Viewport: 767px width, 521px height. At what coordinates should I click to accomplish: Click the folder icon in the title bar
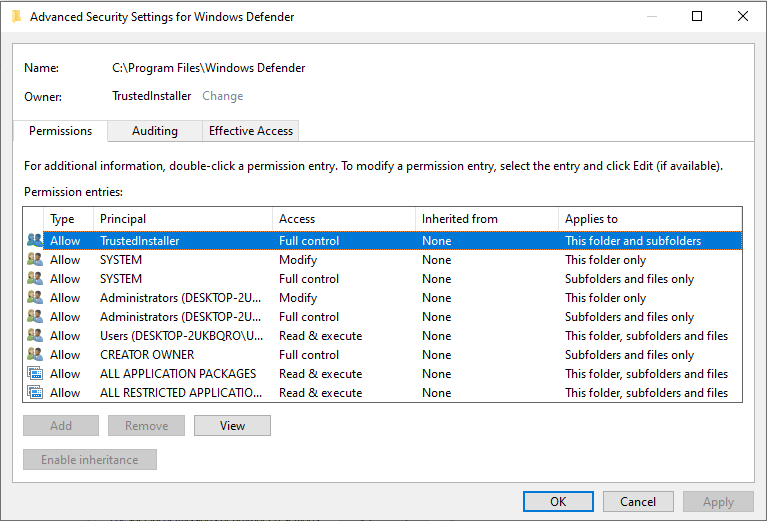pos(16,17)
